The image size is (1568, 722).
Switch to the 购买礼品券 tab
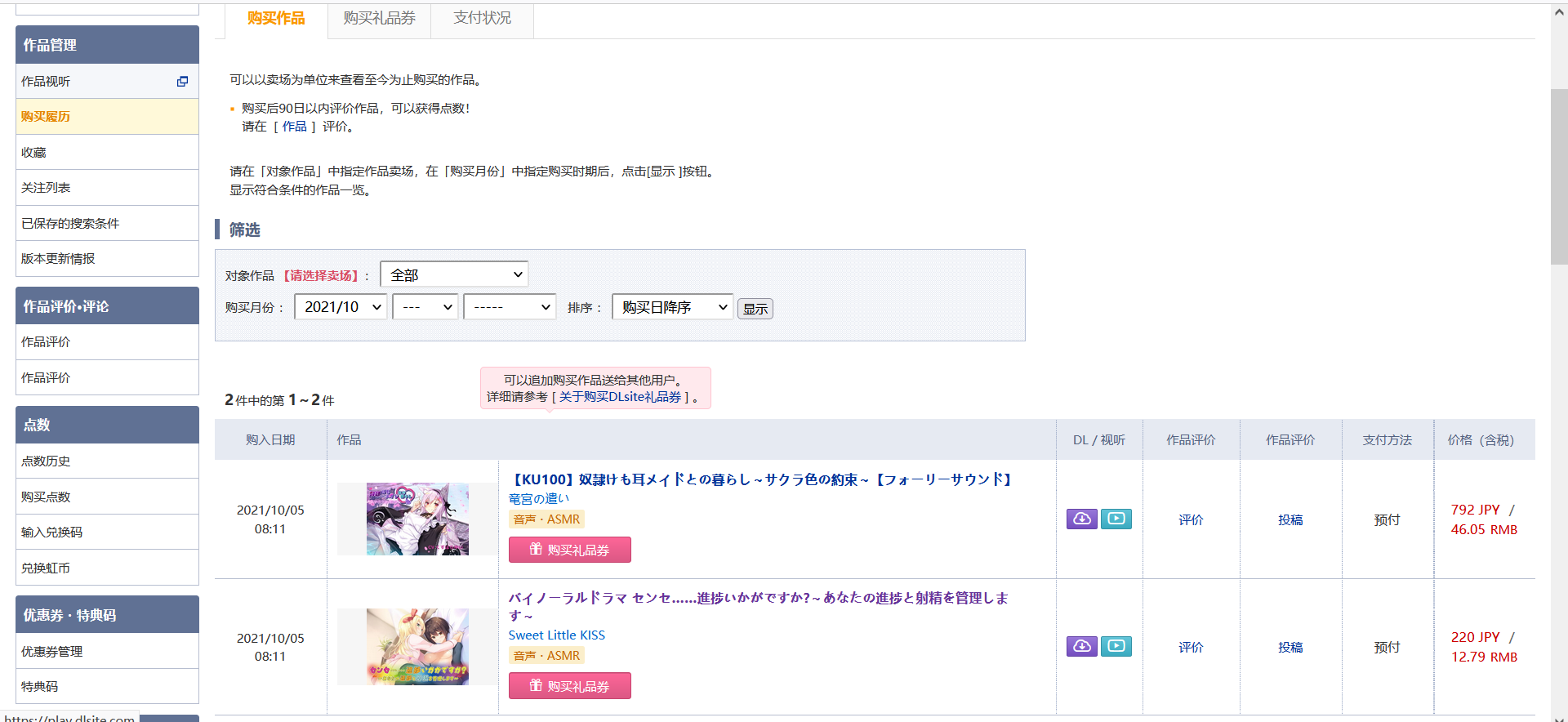click(x=379, y=18)
